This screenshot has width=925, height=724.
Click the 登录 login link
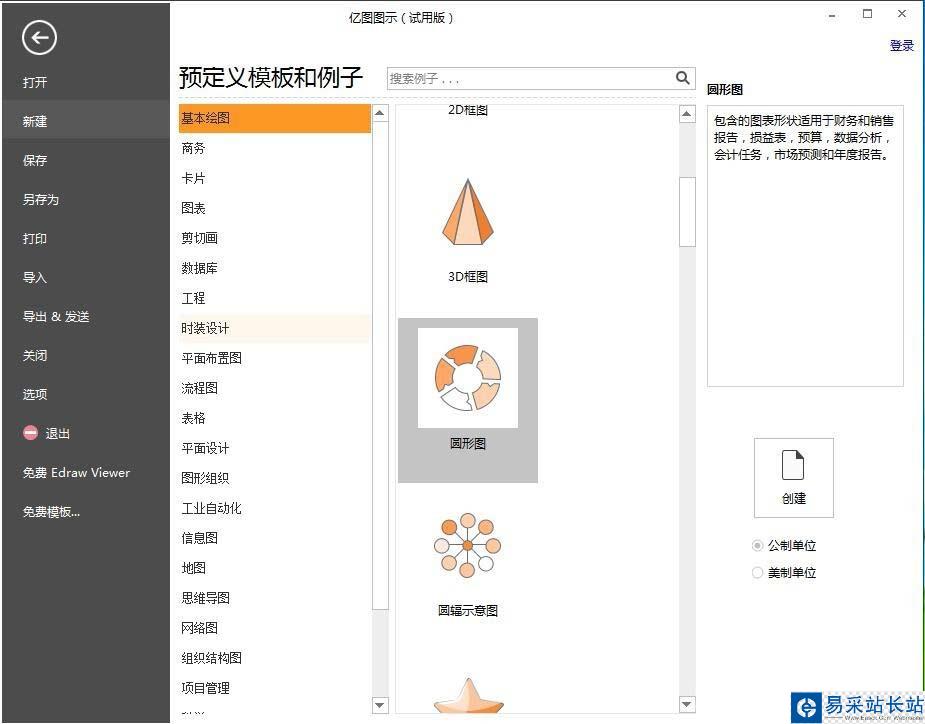pyautogui.click(x=901, y=45)
